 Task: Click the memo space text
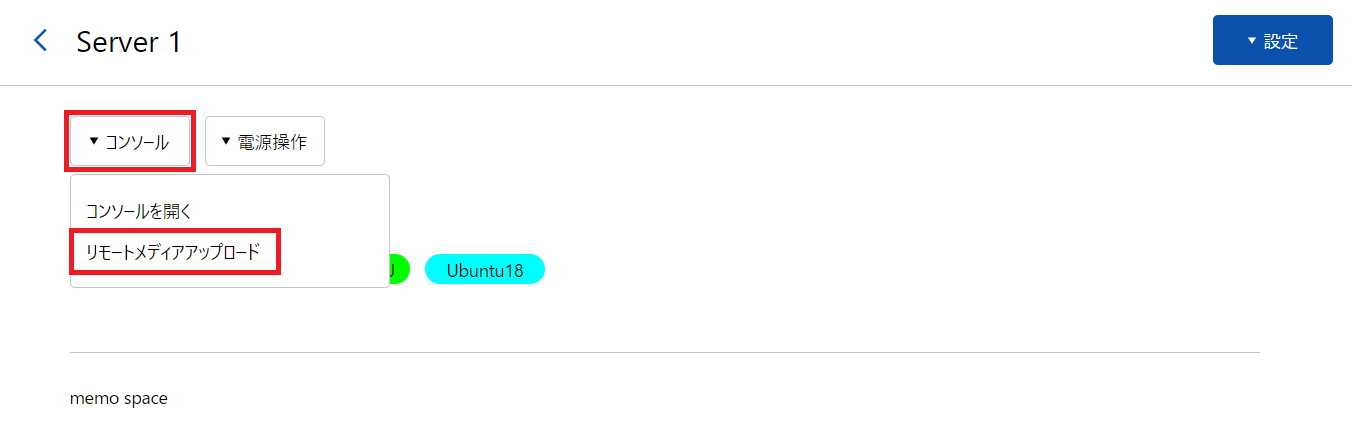[x=119, y=399]
